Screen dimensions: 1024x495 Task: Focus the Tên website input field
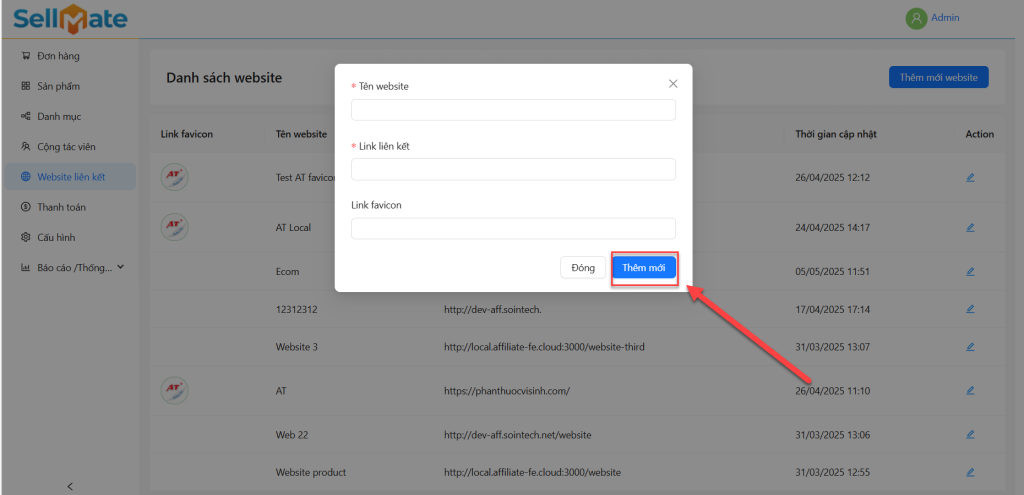(513, 110)
